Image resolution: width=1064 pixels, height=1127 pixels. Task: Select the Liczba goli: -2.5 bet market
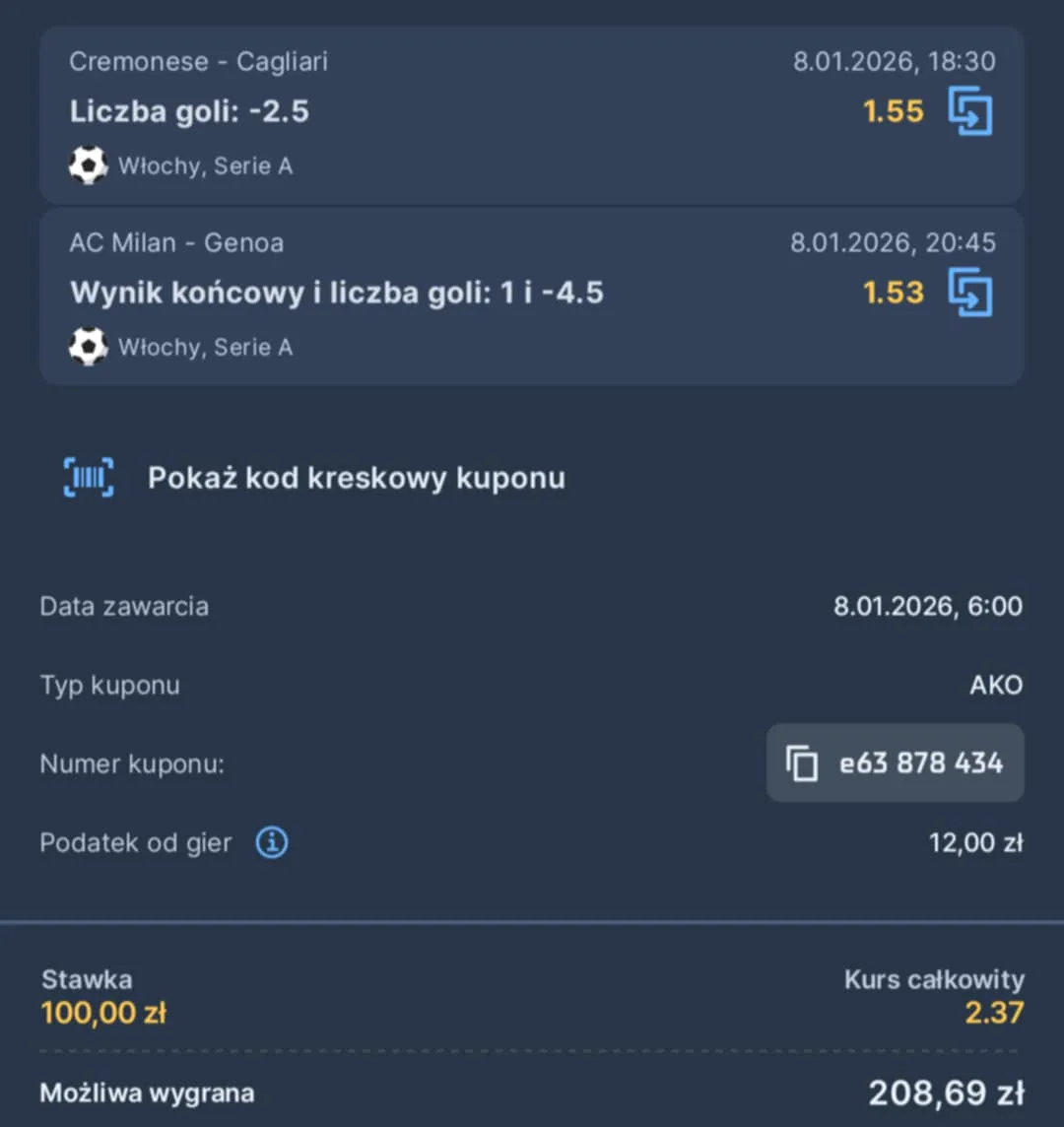[x=190, y=111]
